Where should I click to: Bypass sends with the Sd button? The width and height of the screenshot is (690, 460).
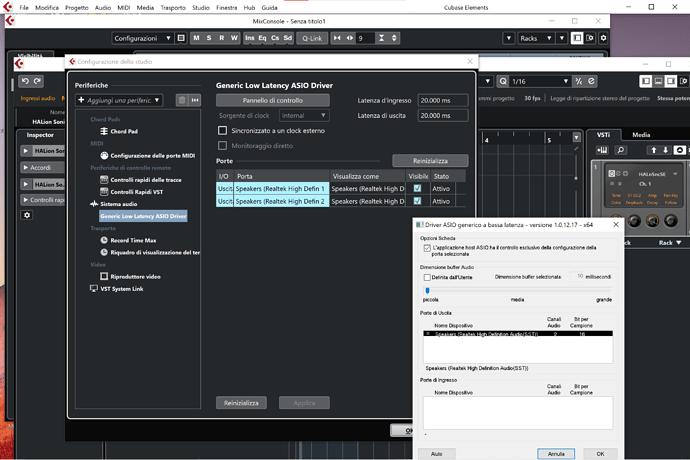point(288,38)
